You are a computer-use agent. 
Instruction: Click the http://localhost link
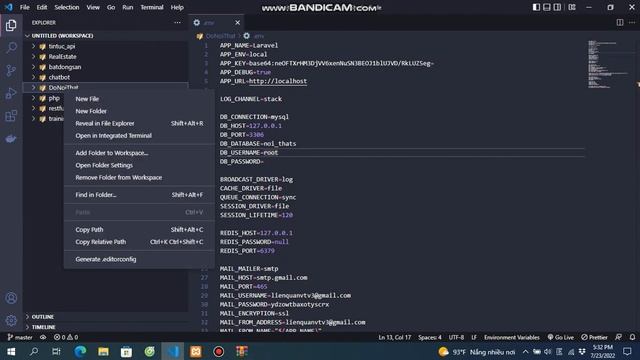pyautogui.click(x=278, y=81)
